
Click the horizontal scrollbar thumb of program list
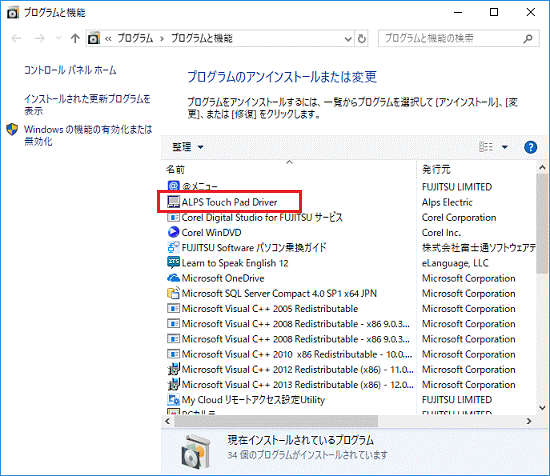click(276, 421)
